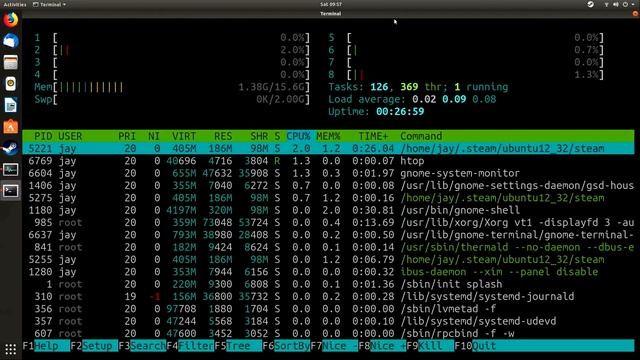Select the ibus-daemon process row

click(328, 272)
